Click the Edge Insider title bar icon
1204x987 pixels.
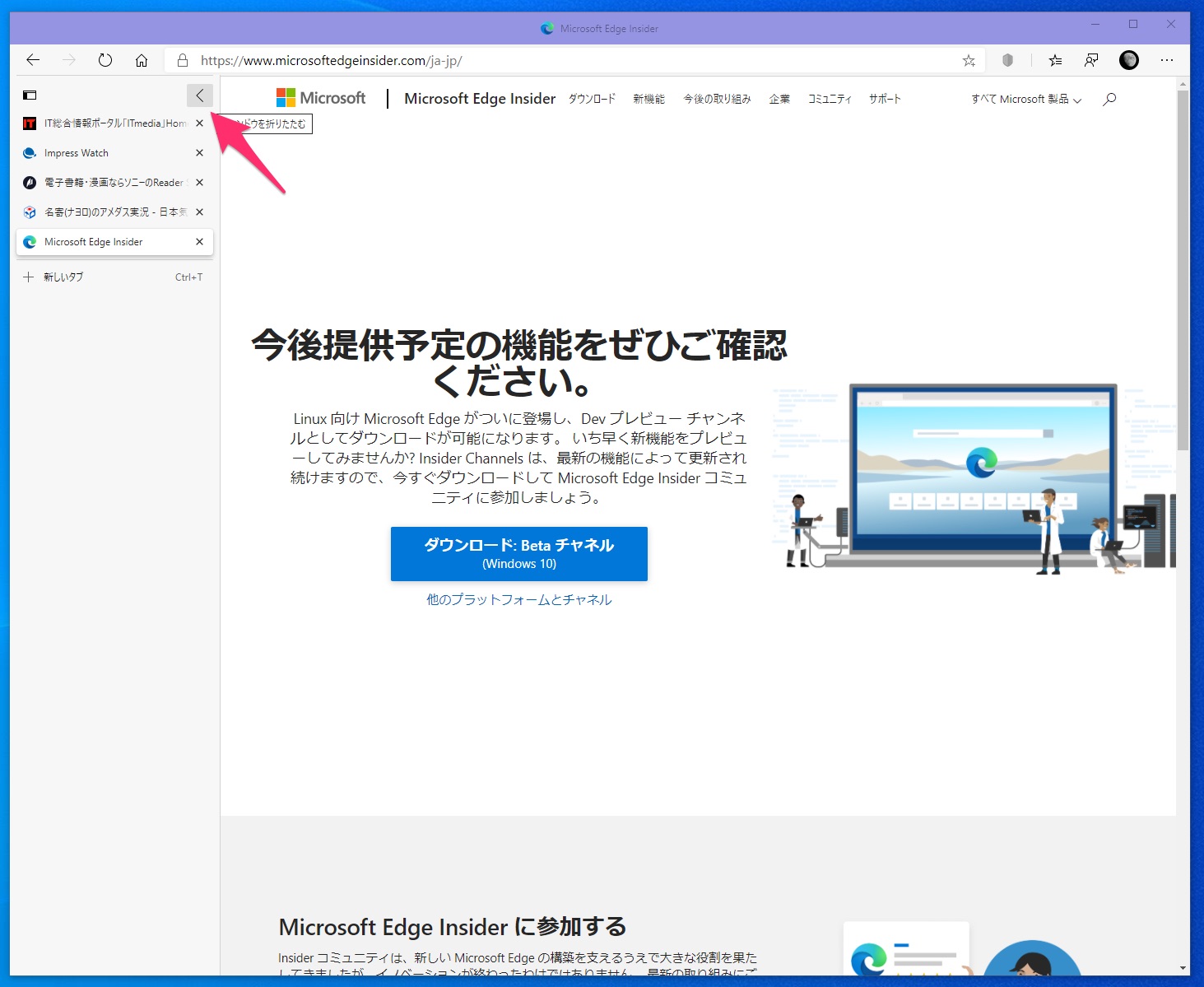547,28
